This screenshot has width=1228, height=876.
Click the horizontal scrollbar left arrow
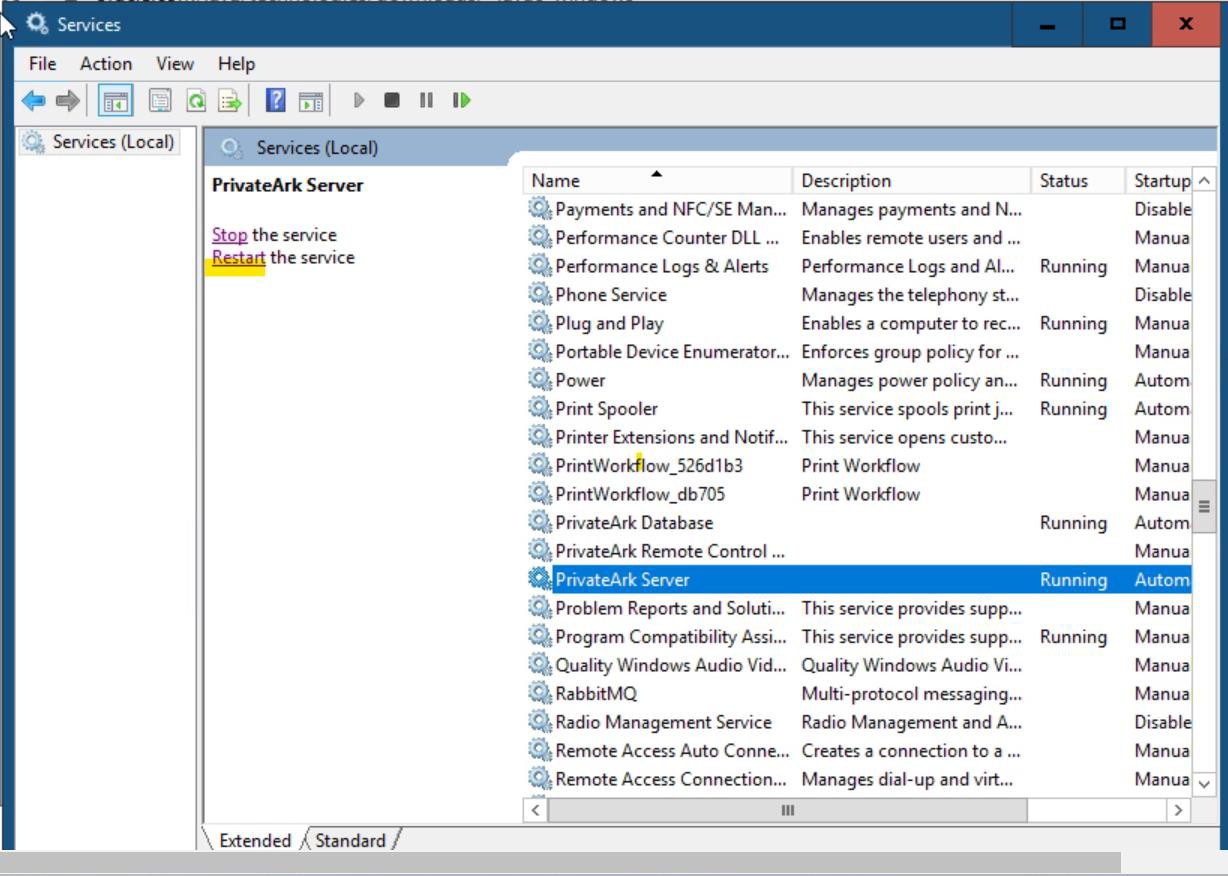535,810
